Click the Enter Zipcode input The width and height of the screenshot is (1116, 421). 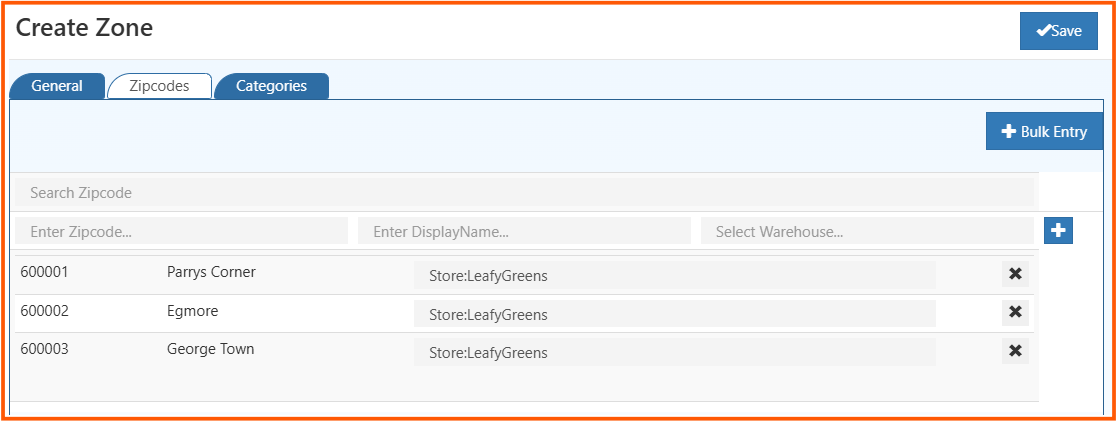tap(181, 231)
